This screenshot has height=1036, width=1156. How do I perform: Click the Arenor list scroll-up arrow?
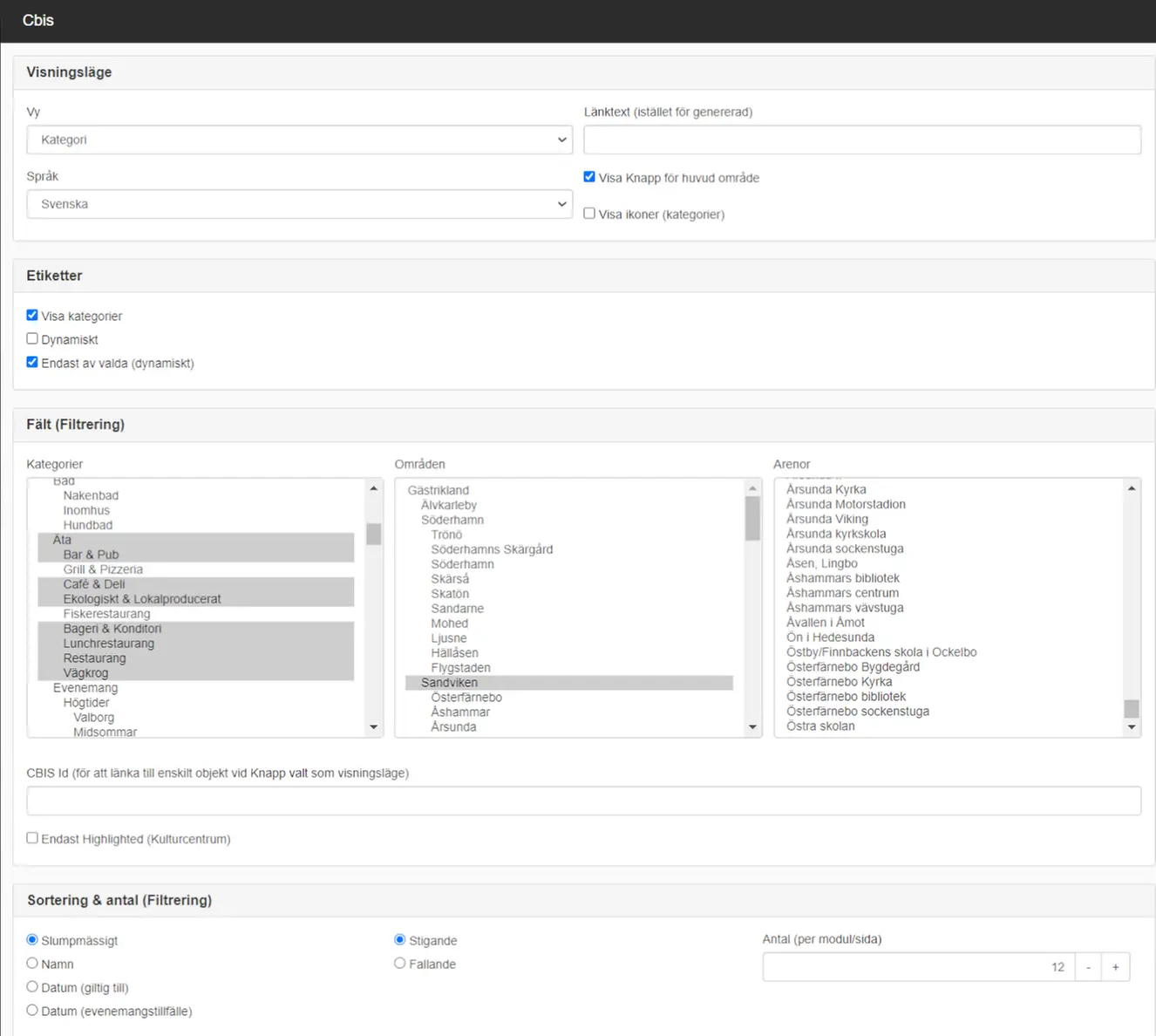[1132, 488]
